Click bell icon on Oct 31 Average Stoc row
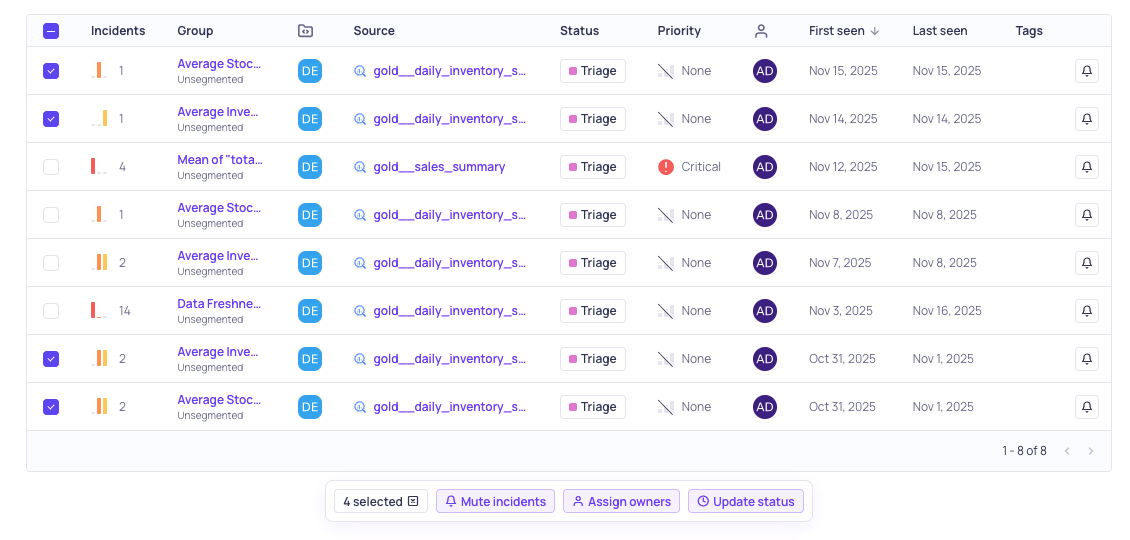 click(1087, 407)
